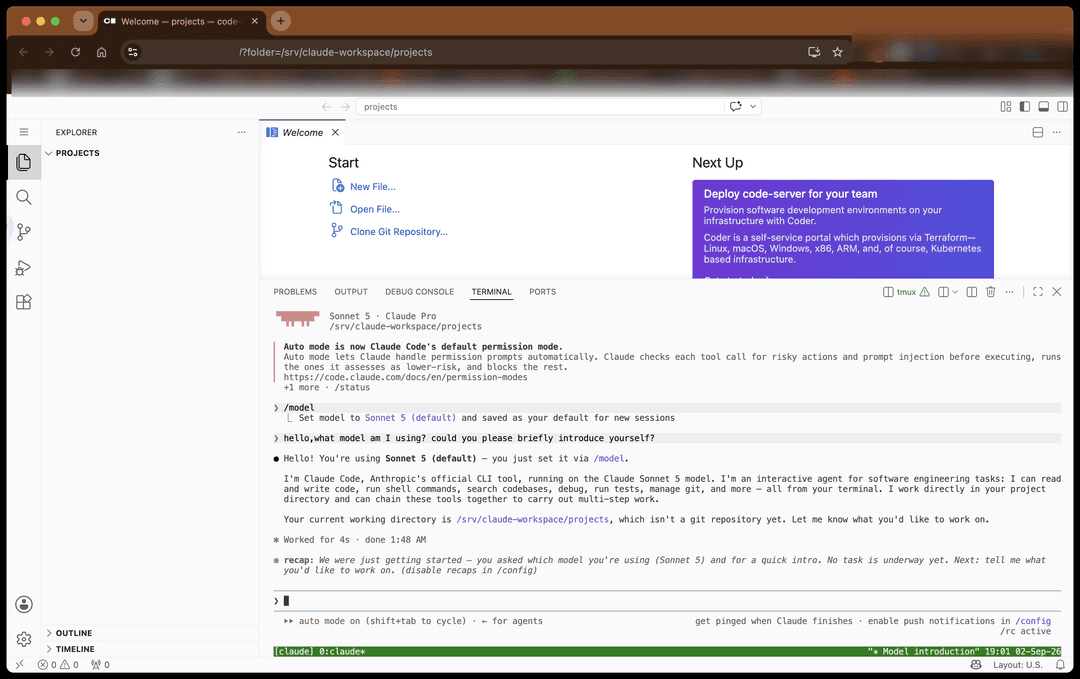Click the errors and warnings status indicator
The image size is (1080, 679).
coord(58,665)
